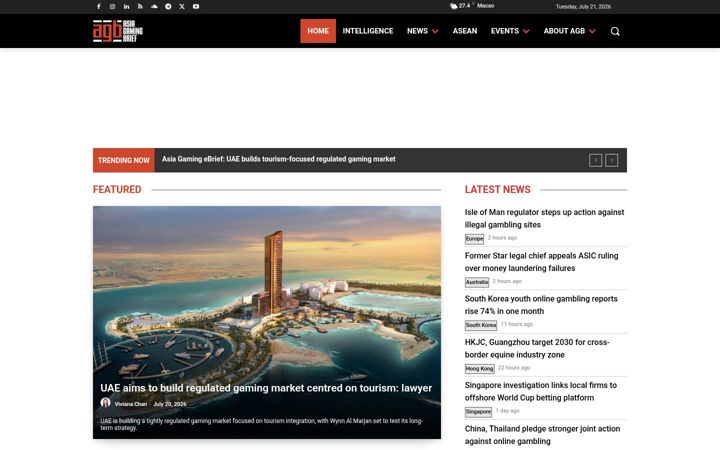Viewport: 720px width, 450px height.
Task: Click the Latest News section heading
Action: click(497, 189)
